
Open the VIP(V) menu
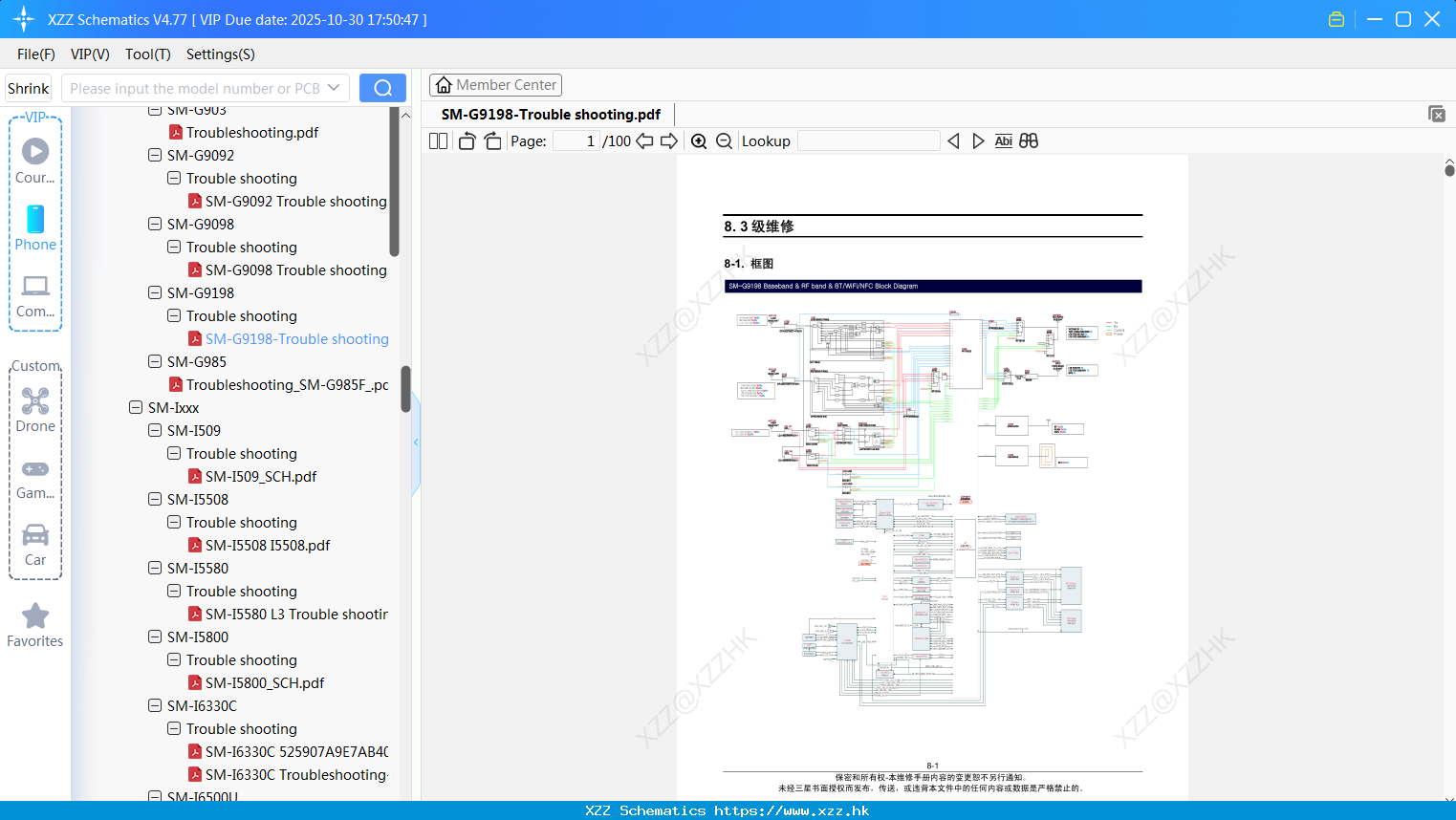(x=90, y=54)
